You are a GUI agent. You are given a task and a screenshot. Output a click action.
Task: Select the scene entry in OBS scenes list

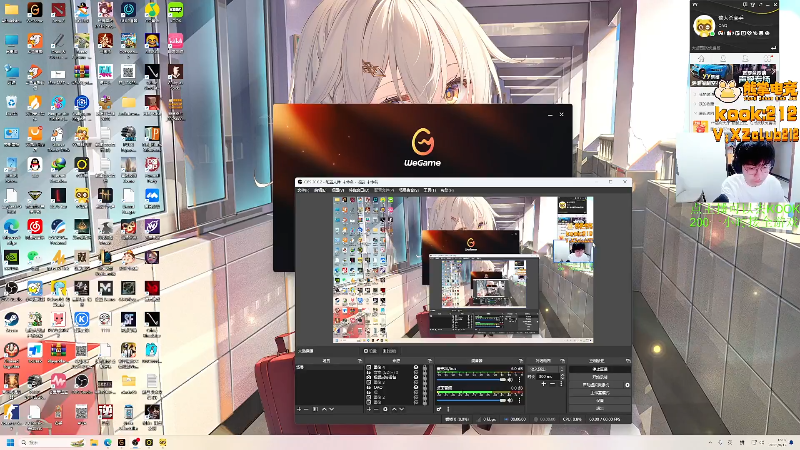click(x=329, y=367)
